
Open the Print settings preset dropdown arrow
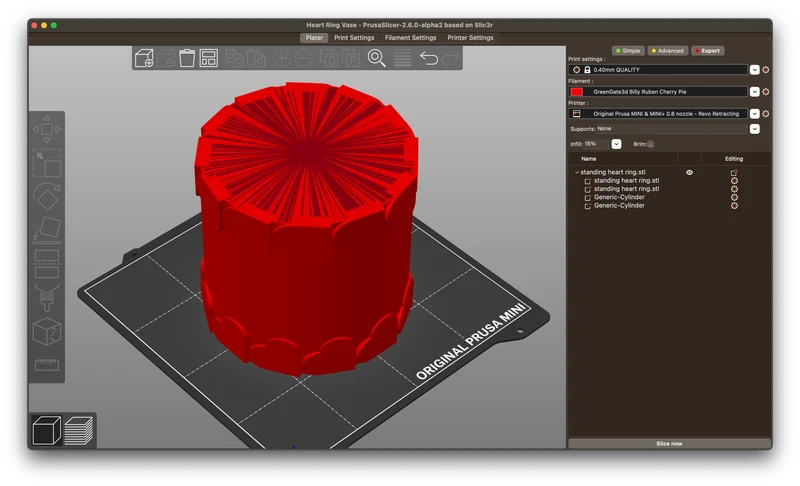click(x=755, y=69)
